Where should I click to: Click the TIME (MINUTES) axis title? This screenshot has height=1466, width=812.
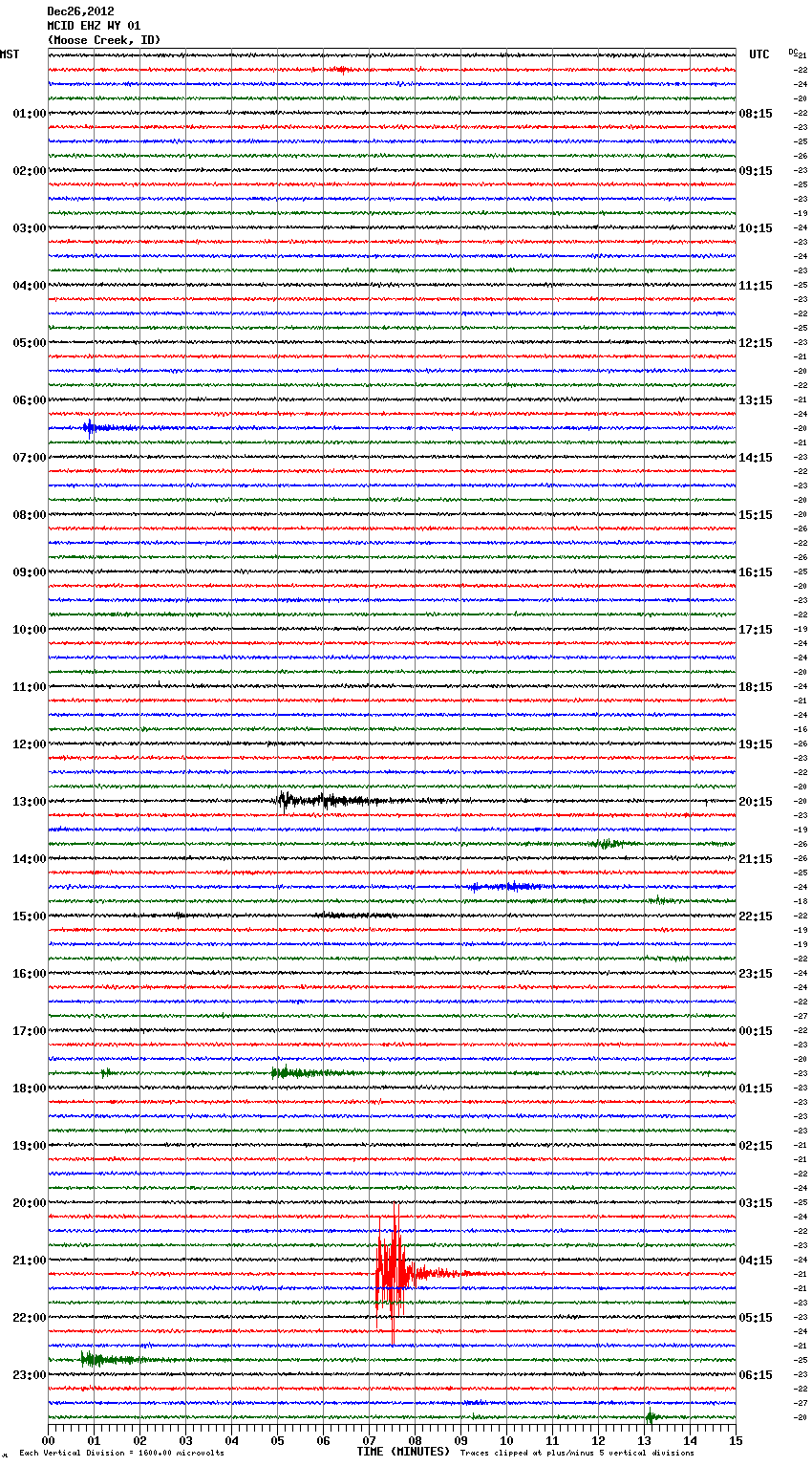click(x=403, y=1452)
